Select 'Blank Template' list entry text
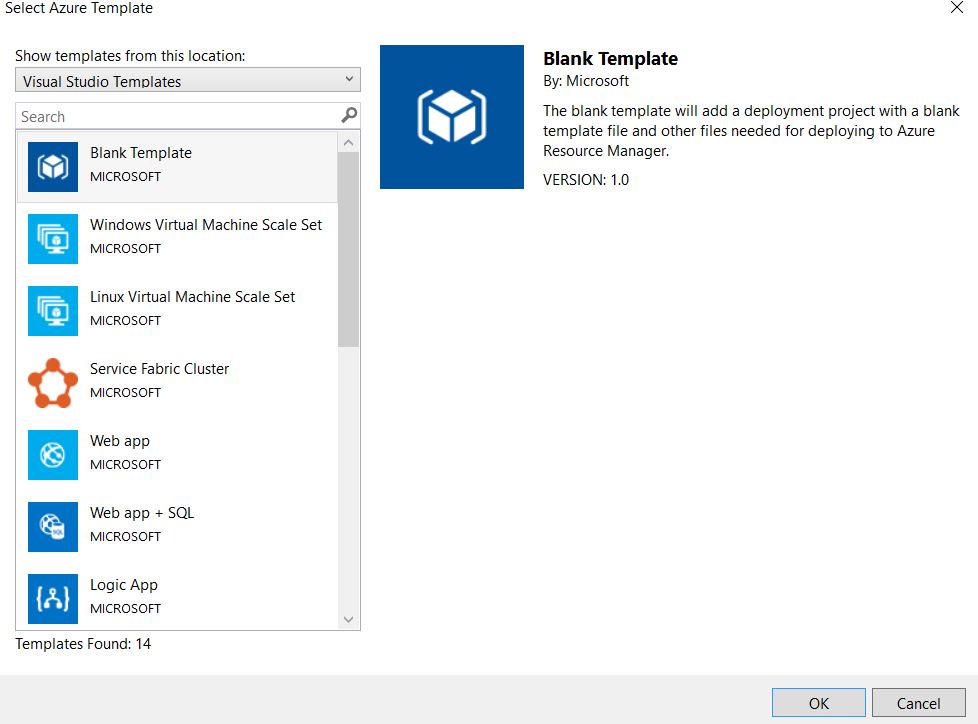The width and height of the screenshot is (978, 724). coord(141,153)
